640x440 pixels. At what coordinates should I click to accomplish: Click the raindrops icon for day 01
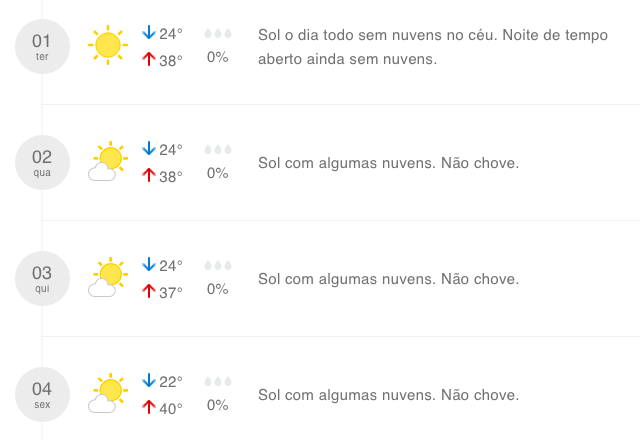pyautogui.click(x=218, y=33)
